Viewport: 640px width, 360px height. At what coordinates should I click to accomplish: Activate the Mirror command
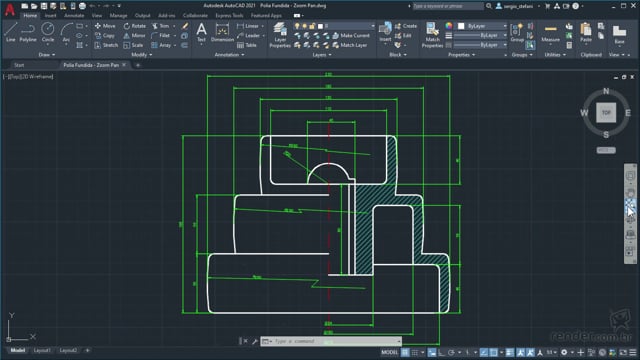point(134,36)
